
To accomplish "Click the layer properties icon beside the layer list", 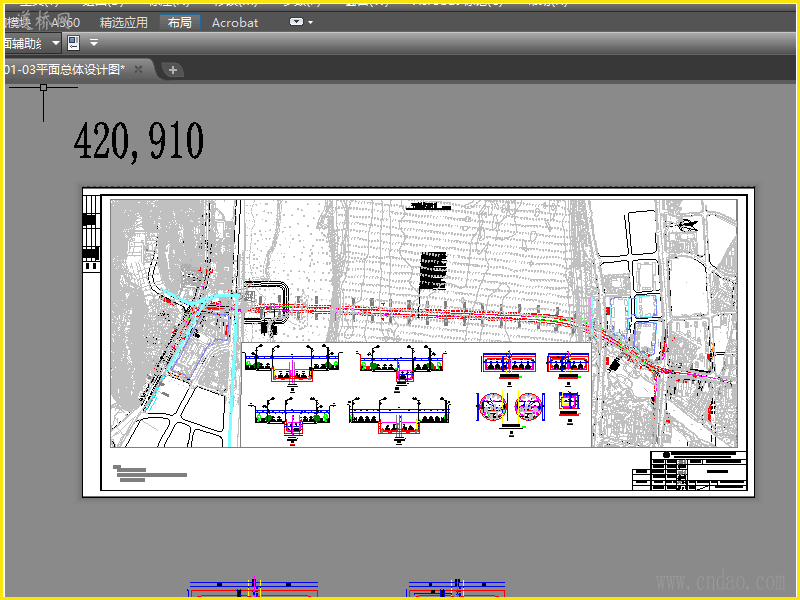I will tap(73, 43).
